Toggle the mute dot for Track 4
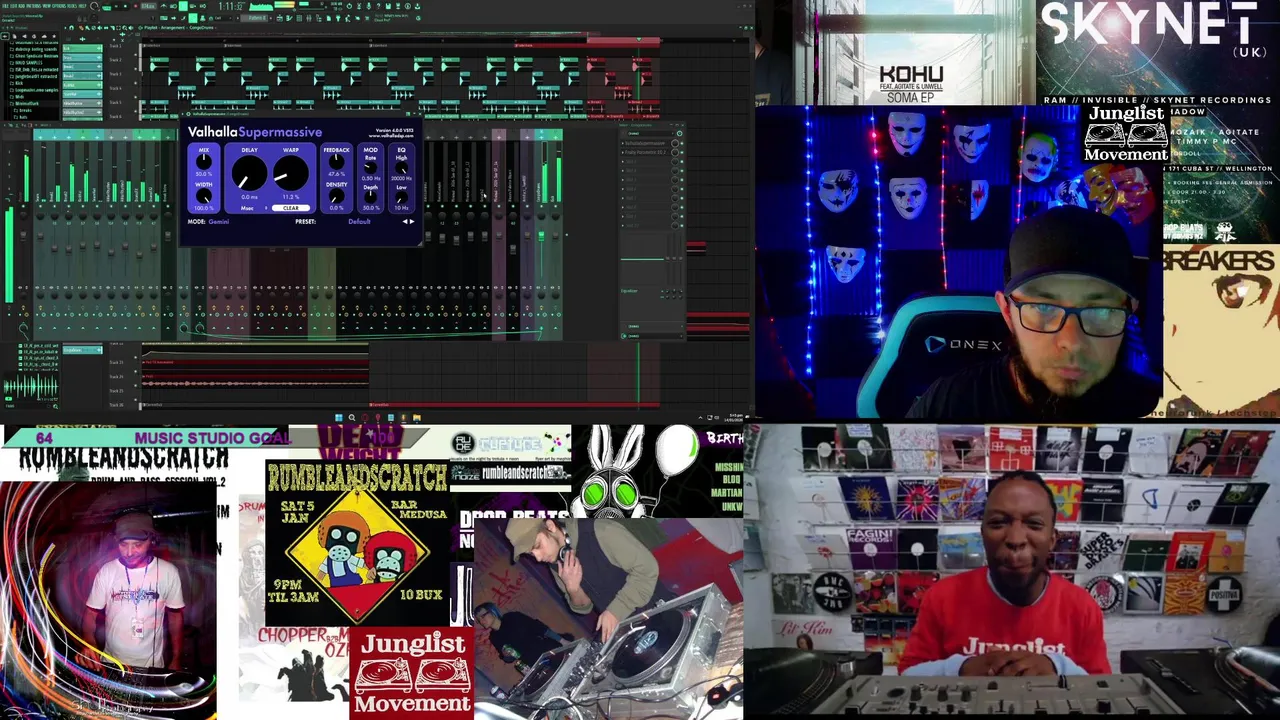 click(x=135, y=97)
